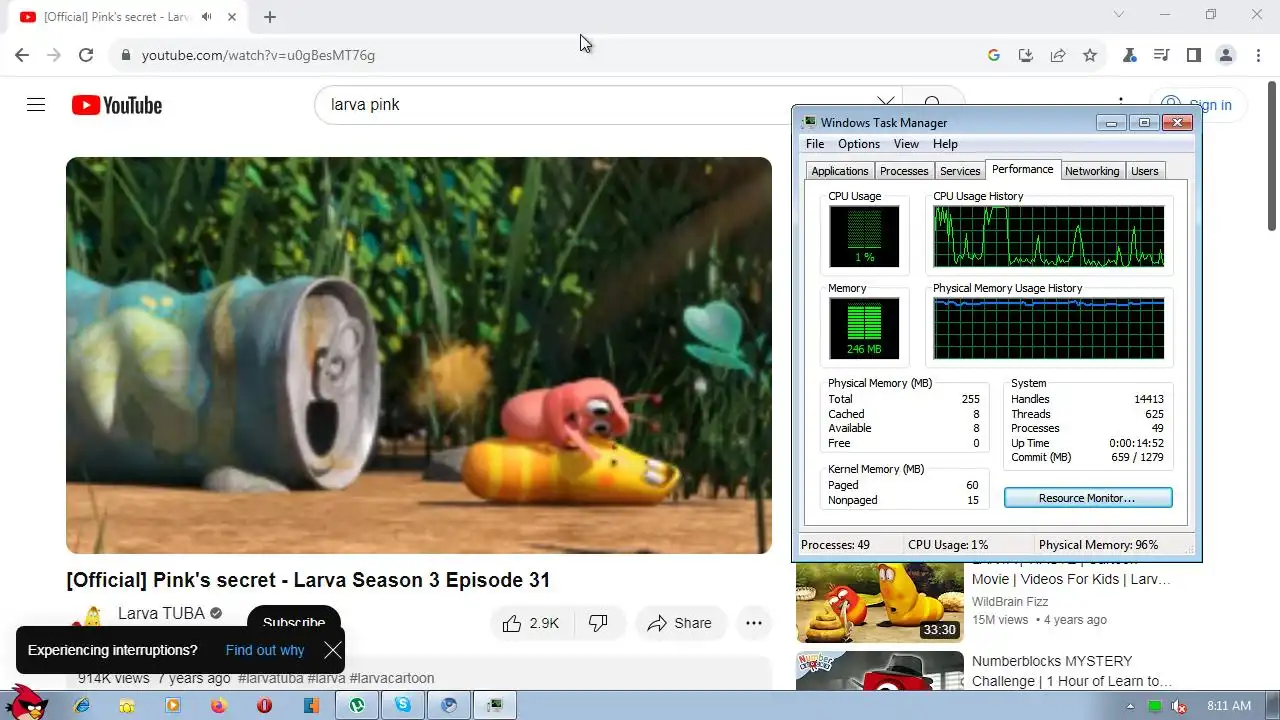The width and height of the screenshot is (1280, 720).
Task: Close the Pink's secret browser tab
Action: [x=232, y=17]
